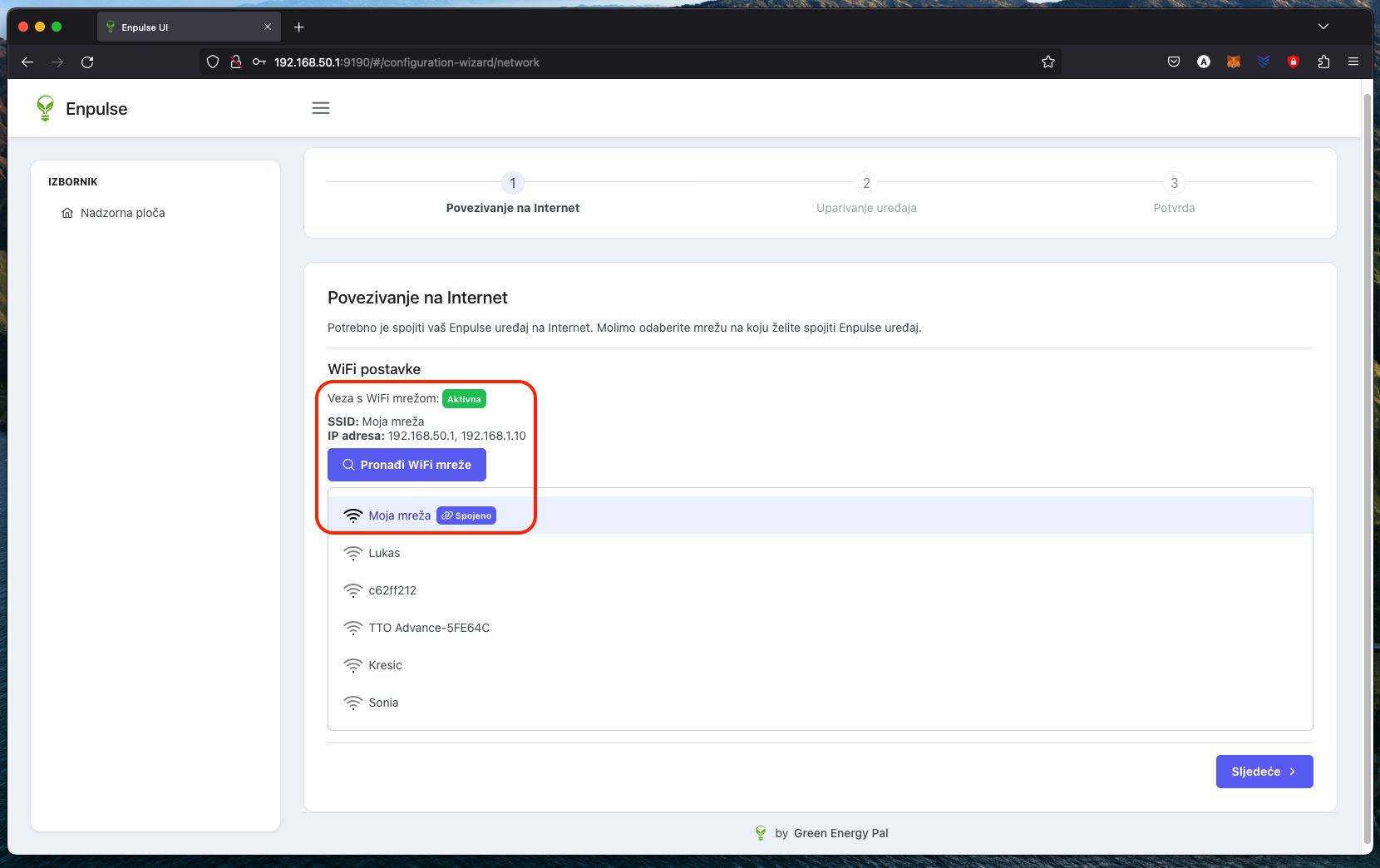Select the Sonia network from the list
Viewport: 1380px width, 868px height.
(x=382, y=703)
